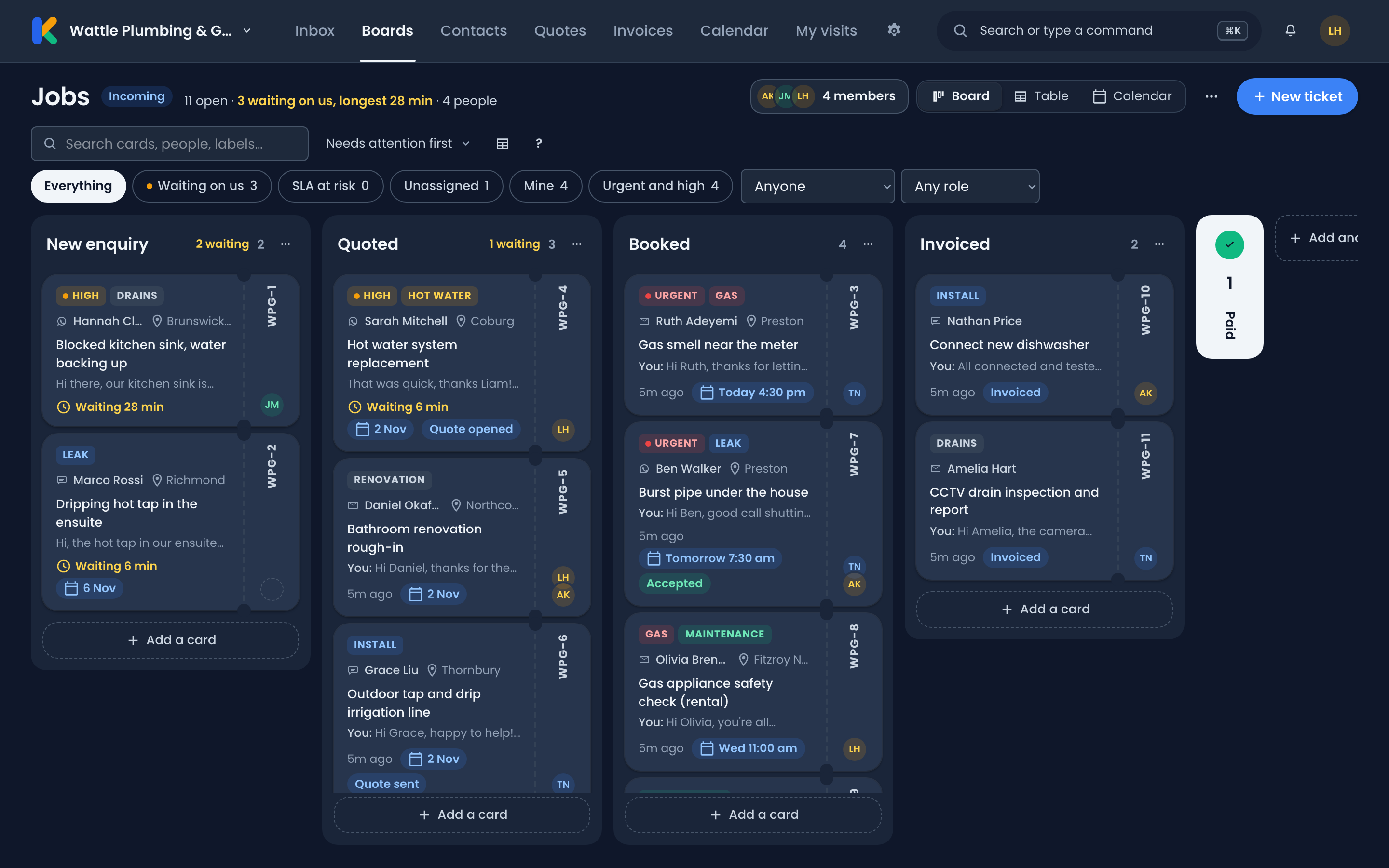The image size is (1389, 868).
Task: Open New enquiry column menu
Action: [285, 244]
